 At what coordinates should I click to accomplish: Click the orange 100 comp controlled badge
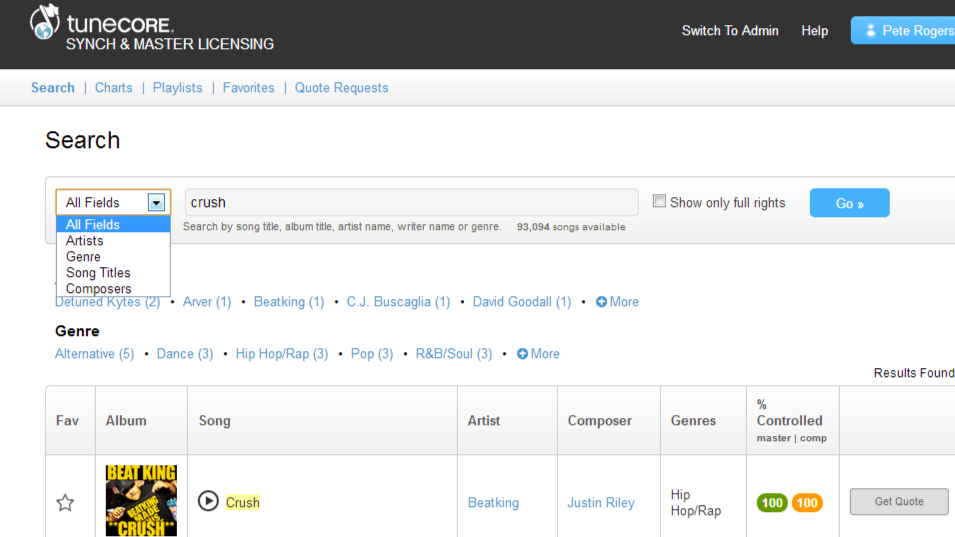pyautogui.click(x=807, y=503)
